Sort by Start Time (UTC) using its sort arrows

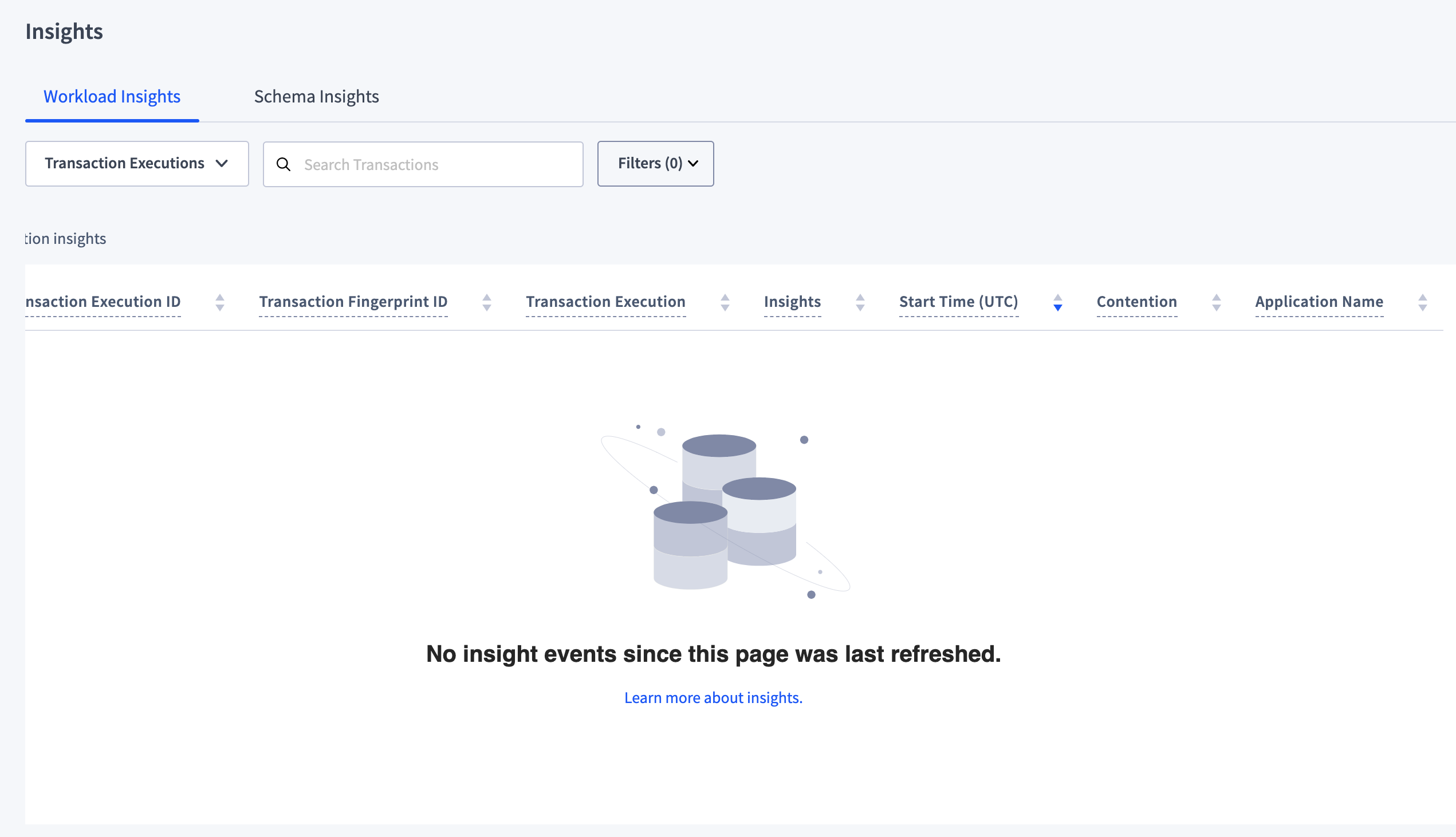(1057, 302)
